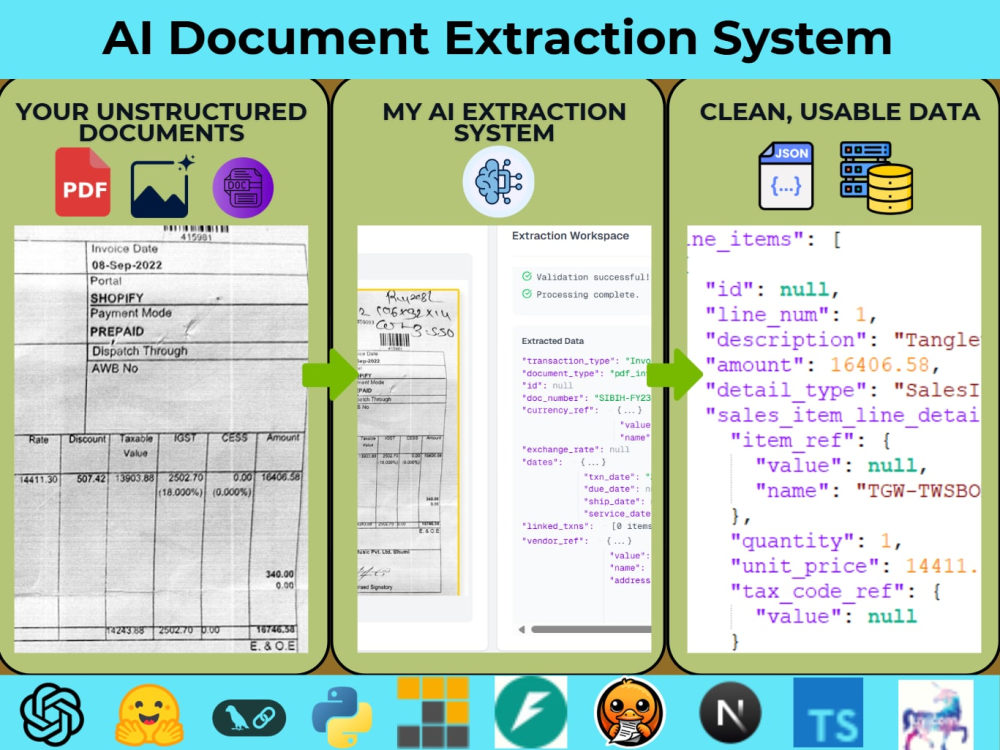Click the invoice thumbnail in Extraction Workspace
Viewport: 1000px width, 750px height.
(409, 441)
